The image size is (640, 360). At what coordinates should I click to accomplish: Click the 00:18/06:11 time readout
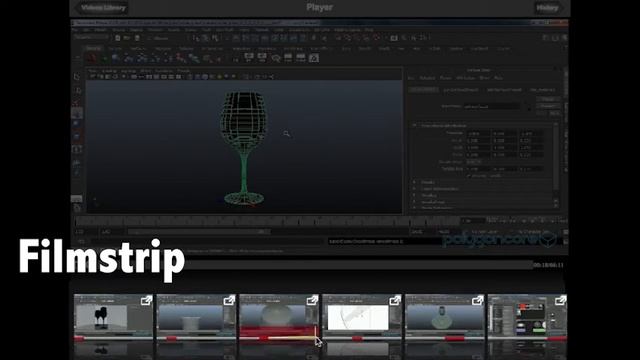pos(548,265)
